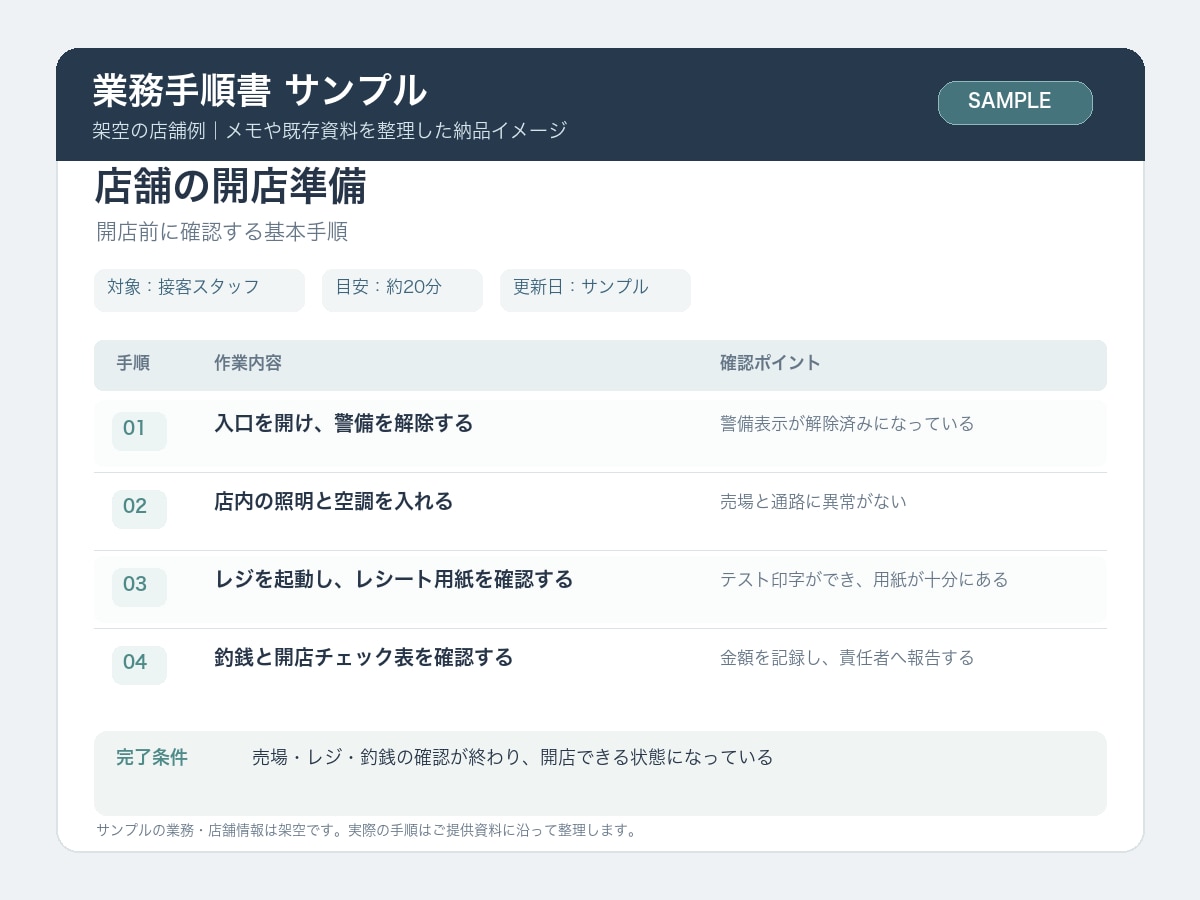Click 警備表示が解除済みになっている
The image size is (1200, 900).
[847, 424]
